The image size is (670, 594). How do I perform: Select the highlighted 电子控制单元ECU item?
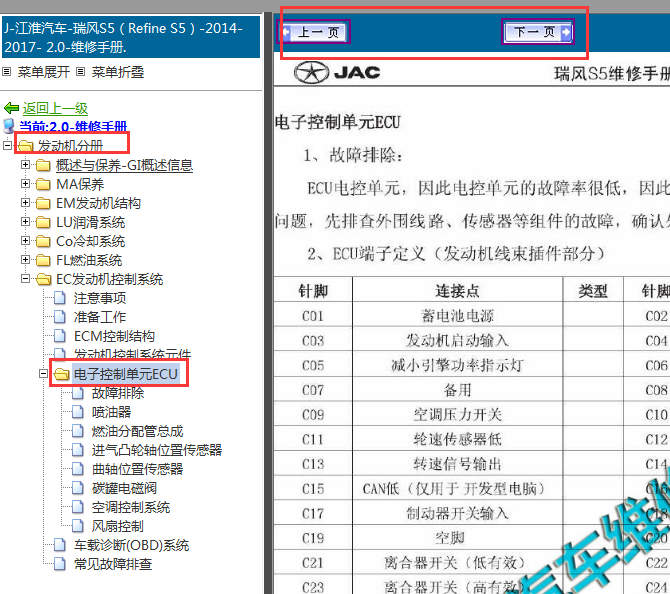(x=126, y=374)
